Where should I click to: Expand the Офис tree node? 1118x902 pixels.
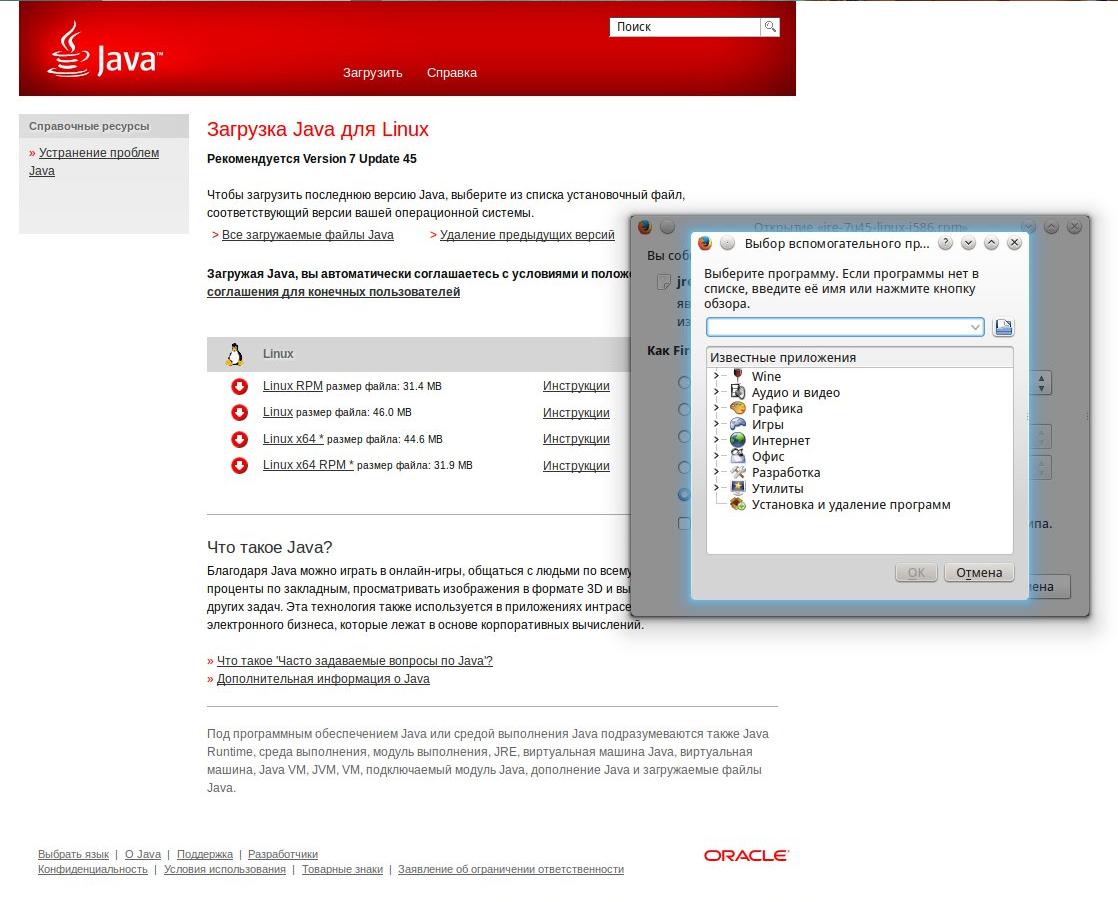click(717, 456)
